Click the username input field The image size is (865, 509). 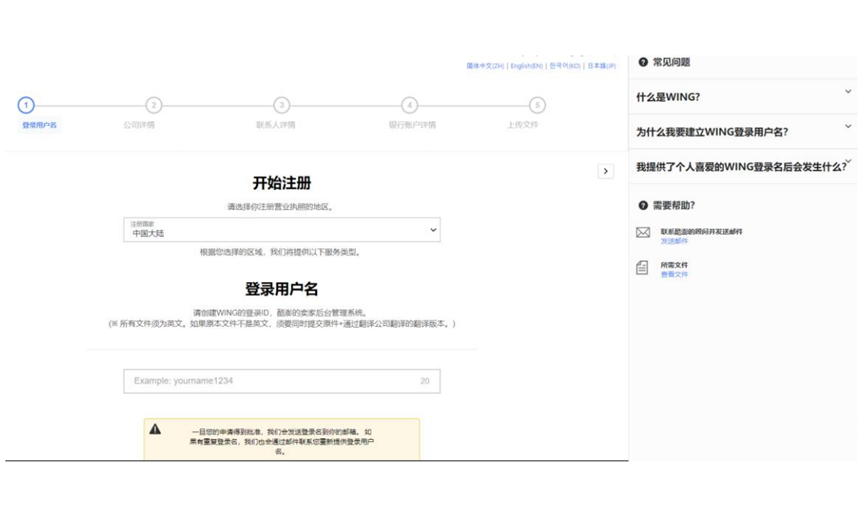coord(270,381)
